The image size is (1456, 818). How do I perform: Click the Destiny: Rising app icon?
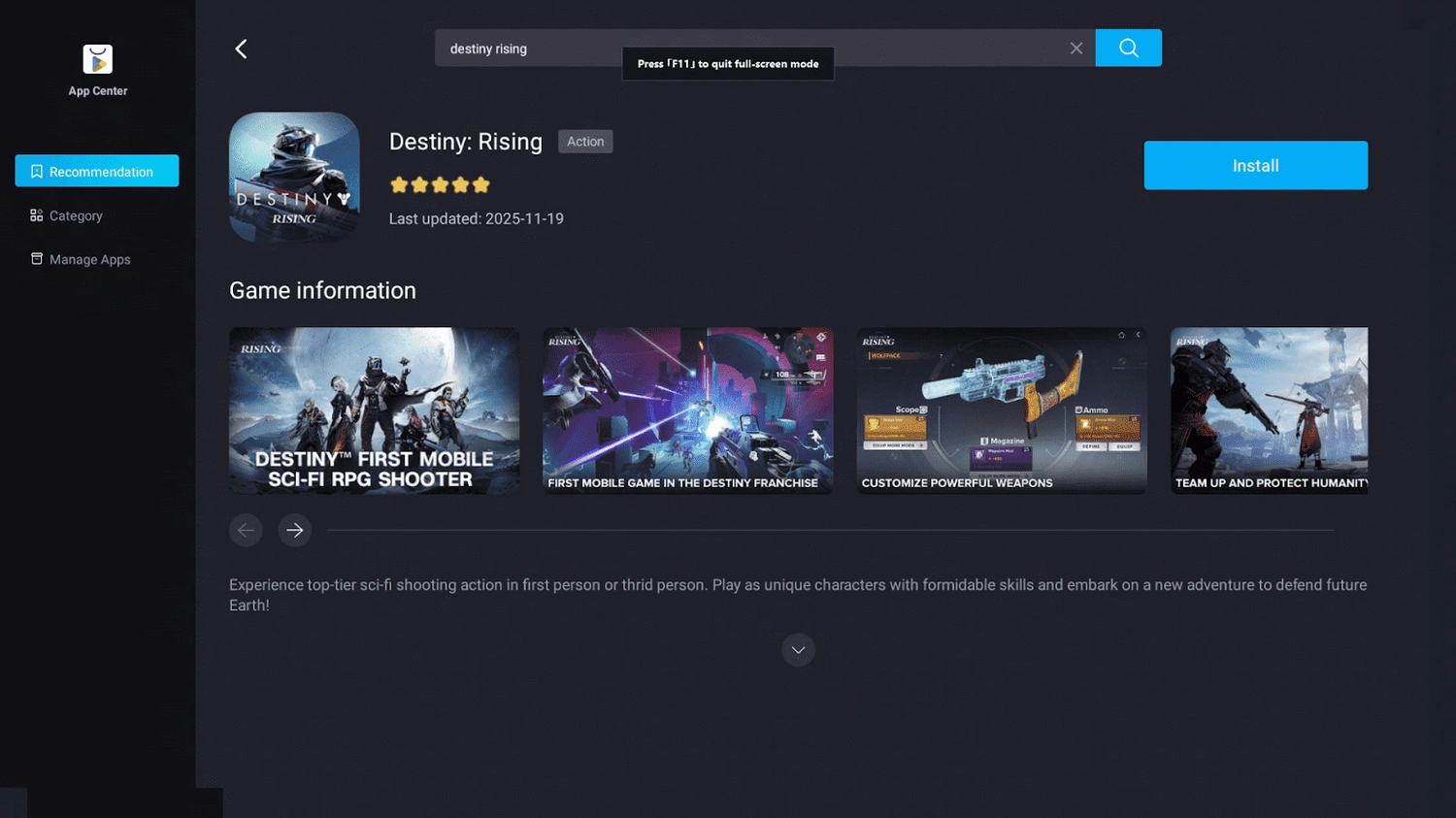(293, 177)
